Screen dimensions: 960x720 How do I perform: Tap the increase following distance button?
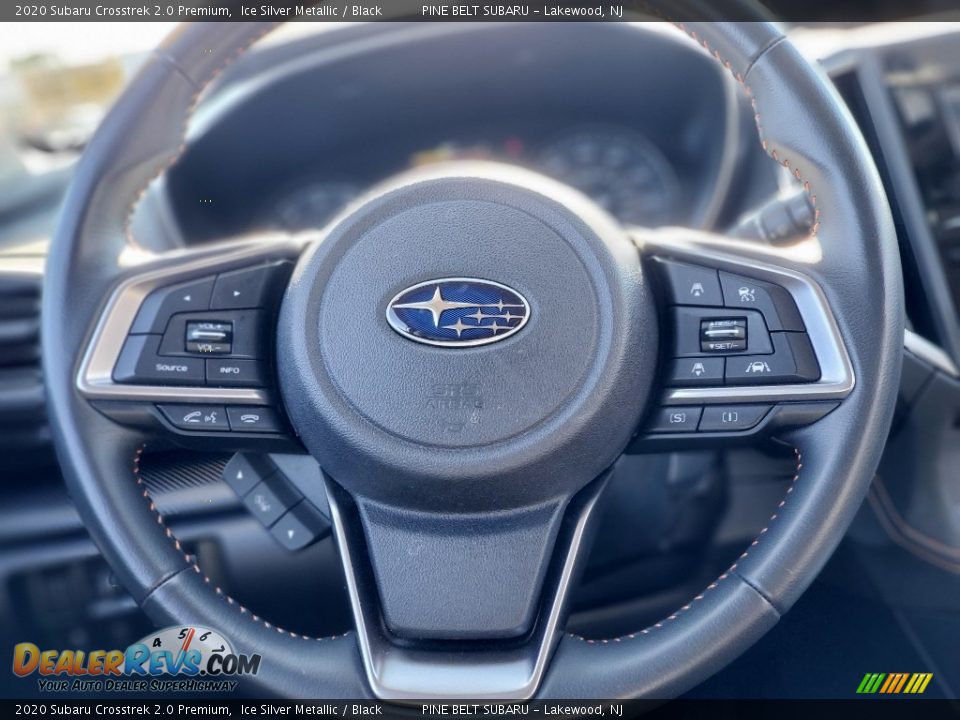coord(696,287)
